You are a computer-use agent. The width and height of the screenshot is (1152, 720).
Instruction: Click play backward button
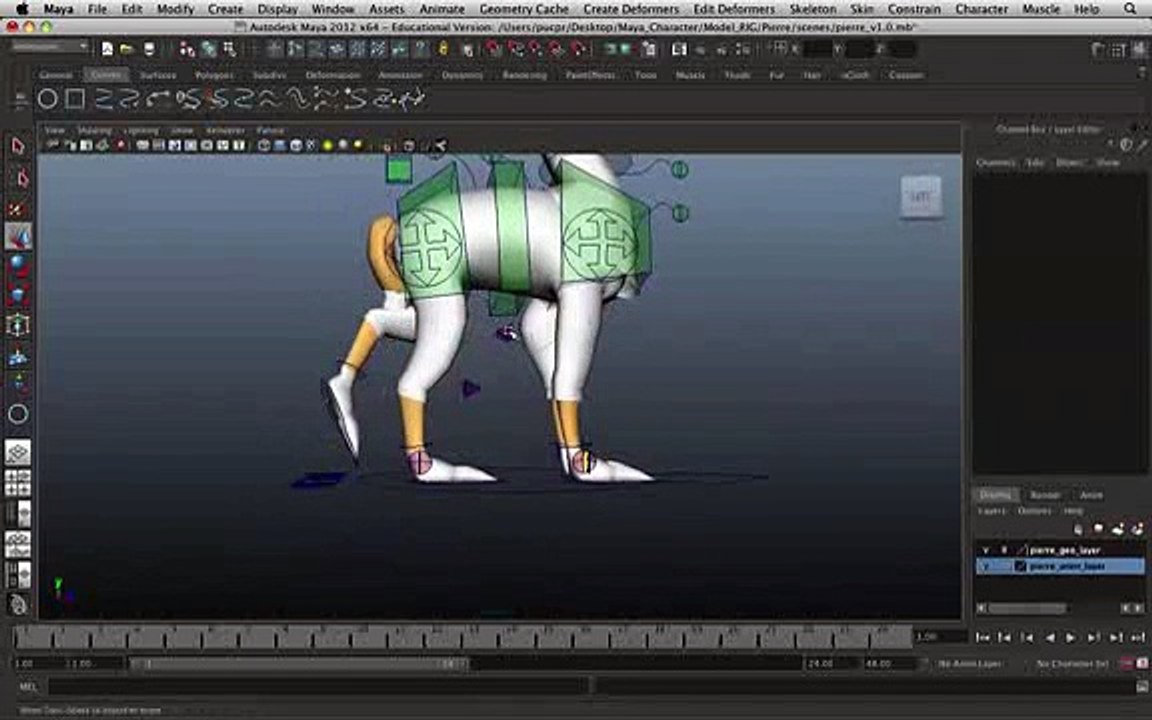pyautogui.click(x=1050, y=638)
